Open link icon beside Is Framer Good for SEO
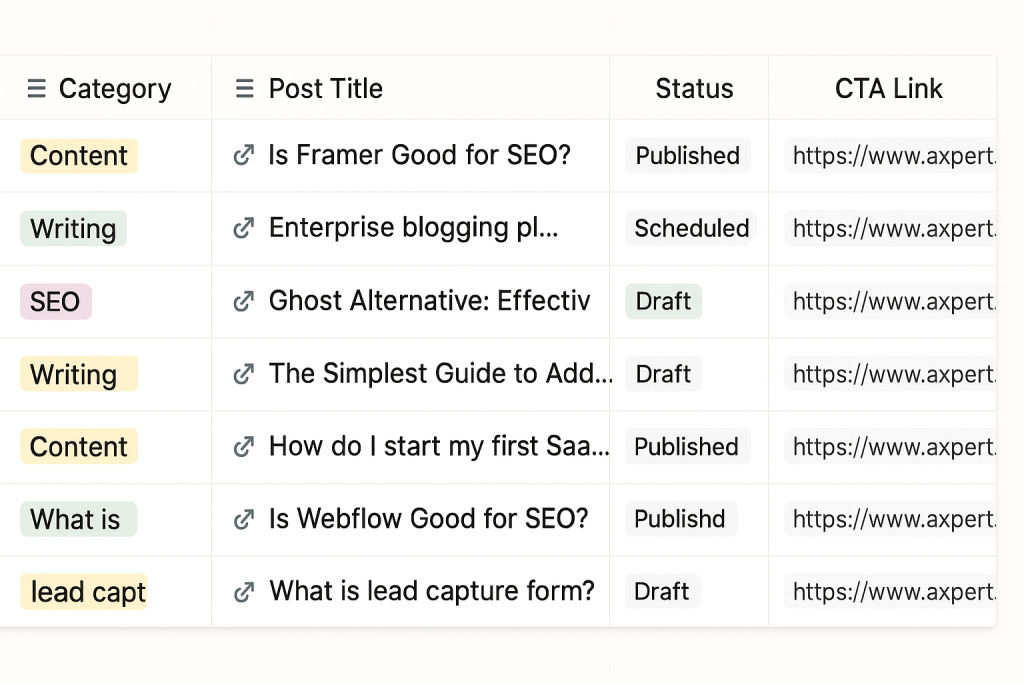The width and height of the screenshot is (1024, 683). point(244,155)
